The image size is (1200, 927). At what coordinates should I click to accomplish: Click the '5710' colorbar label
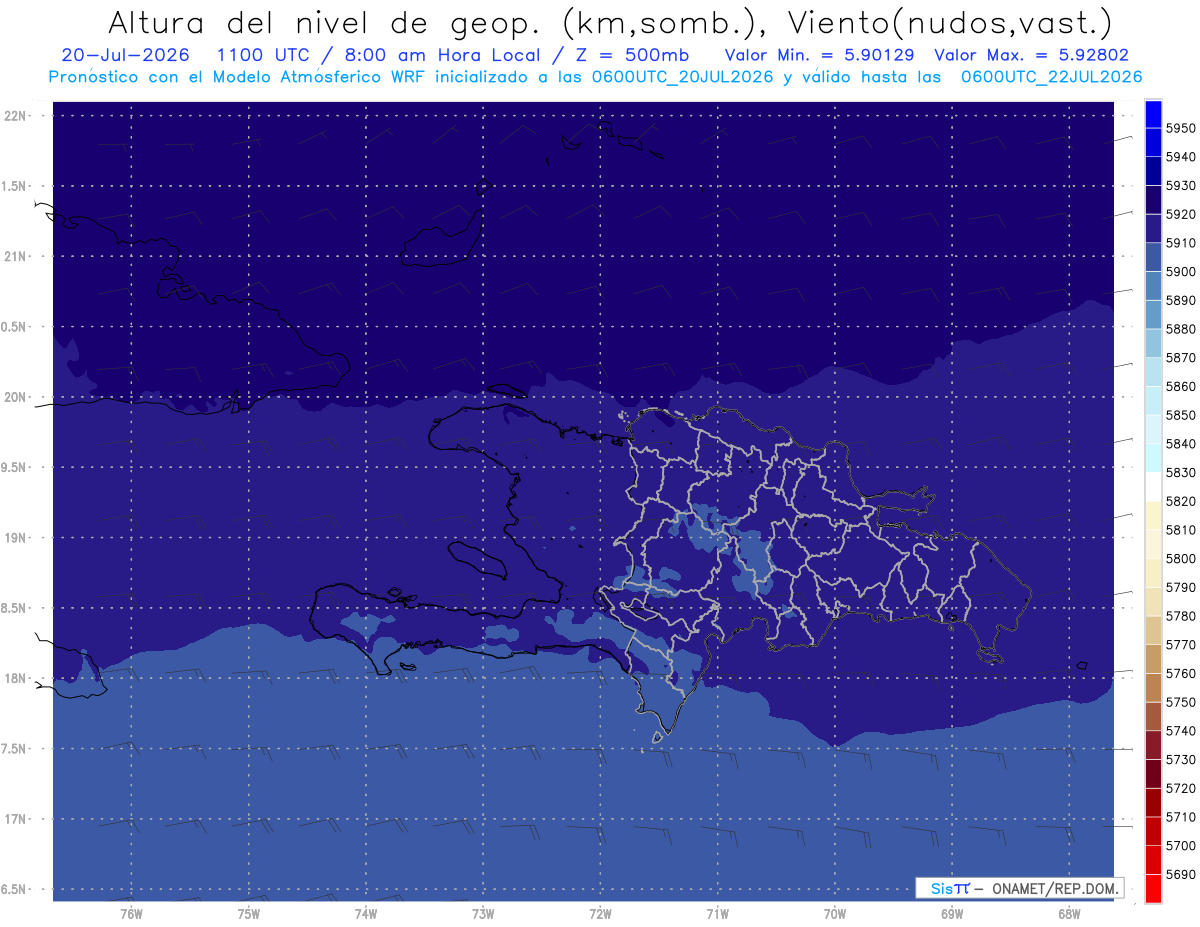[1181, 817]
